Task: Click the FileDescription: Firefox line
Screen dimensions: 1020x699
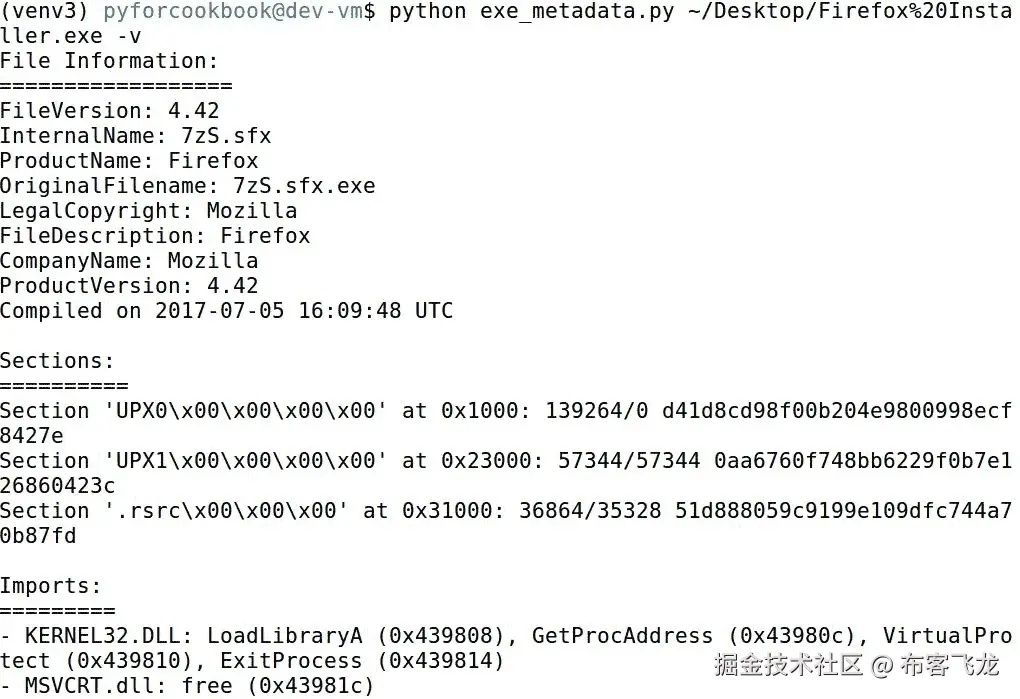Action: 155,236
